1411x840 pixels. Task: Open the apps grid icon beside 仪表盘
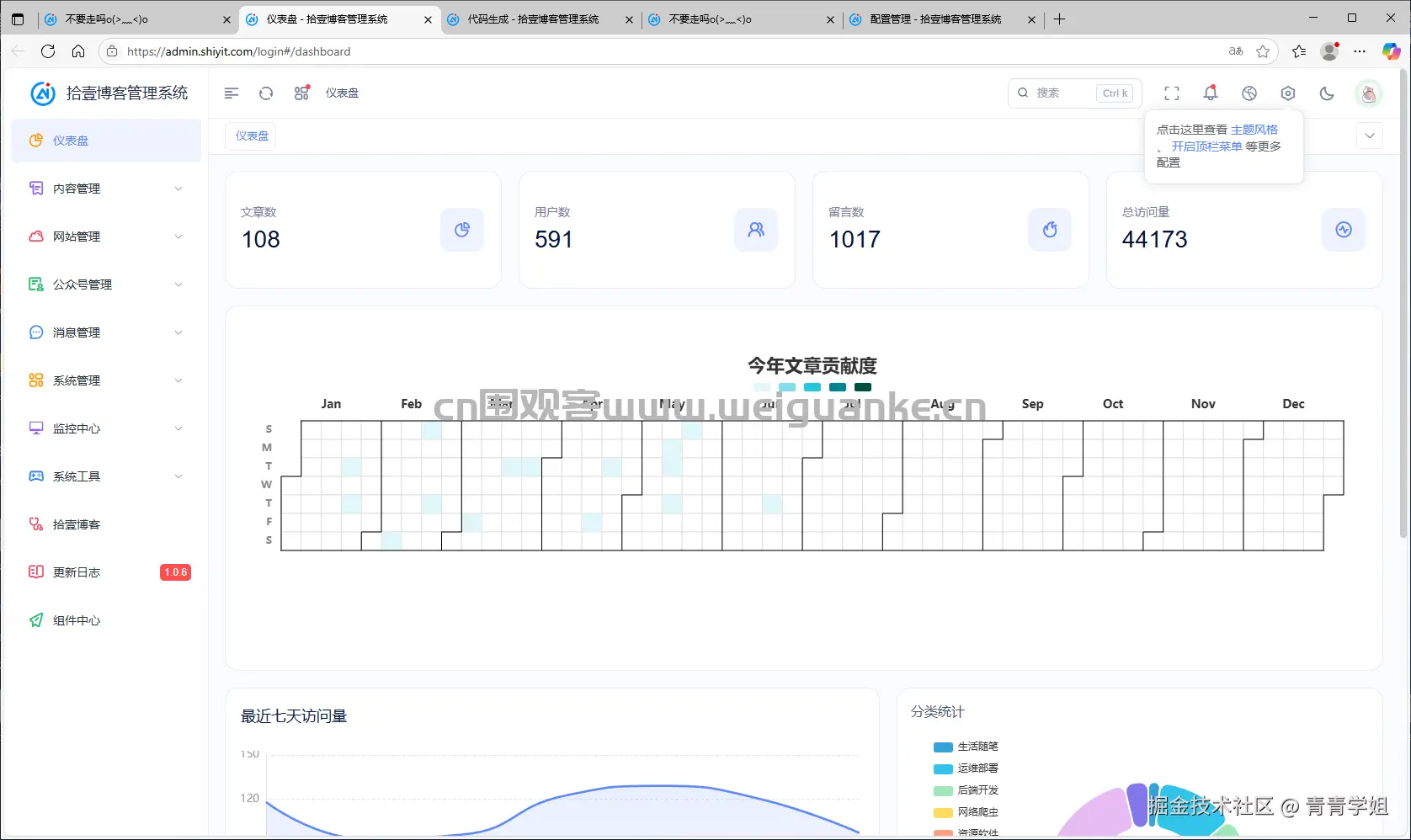[x=301, y=93]
